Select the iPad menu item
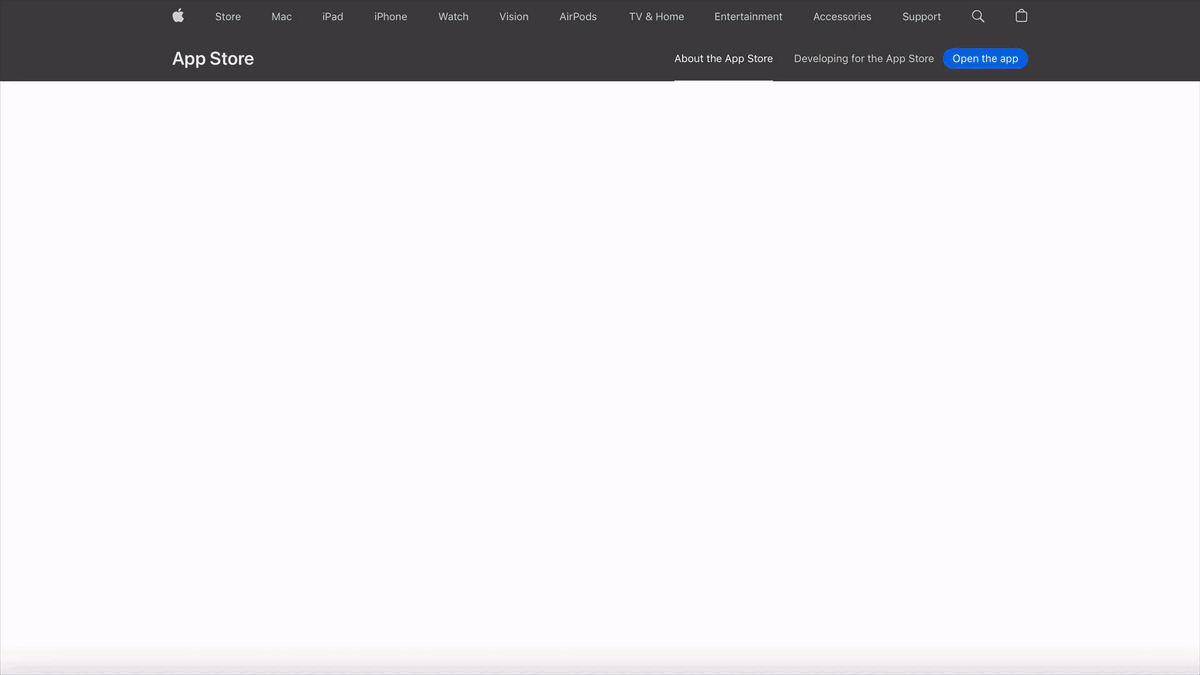1200x675 pixels. 332,16
